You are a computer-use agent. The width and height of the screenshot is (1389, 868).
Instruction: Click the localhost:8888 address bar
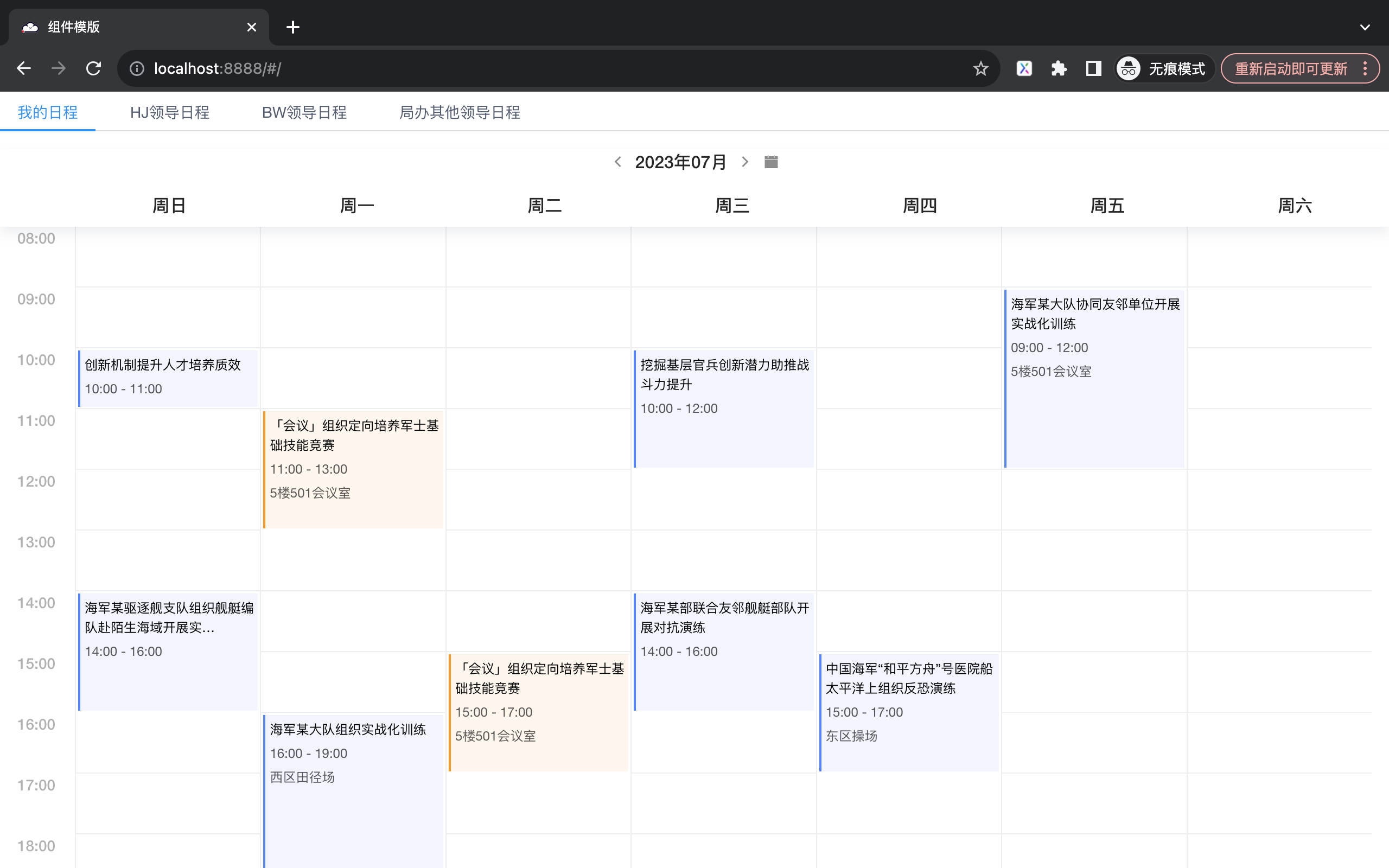pos(517,69)
